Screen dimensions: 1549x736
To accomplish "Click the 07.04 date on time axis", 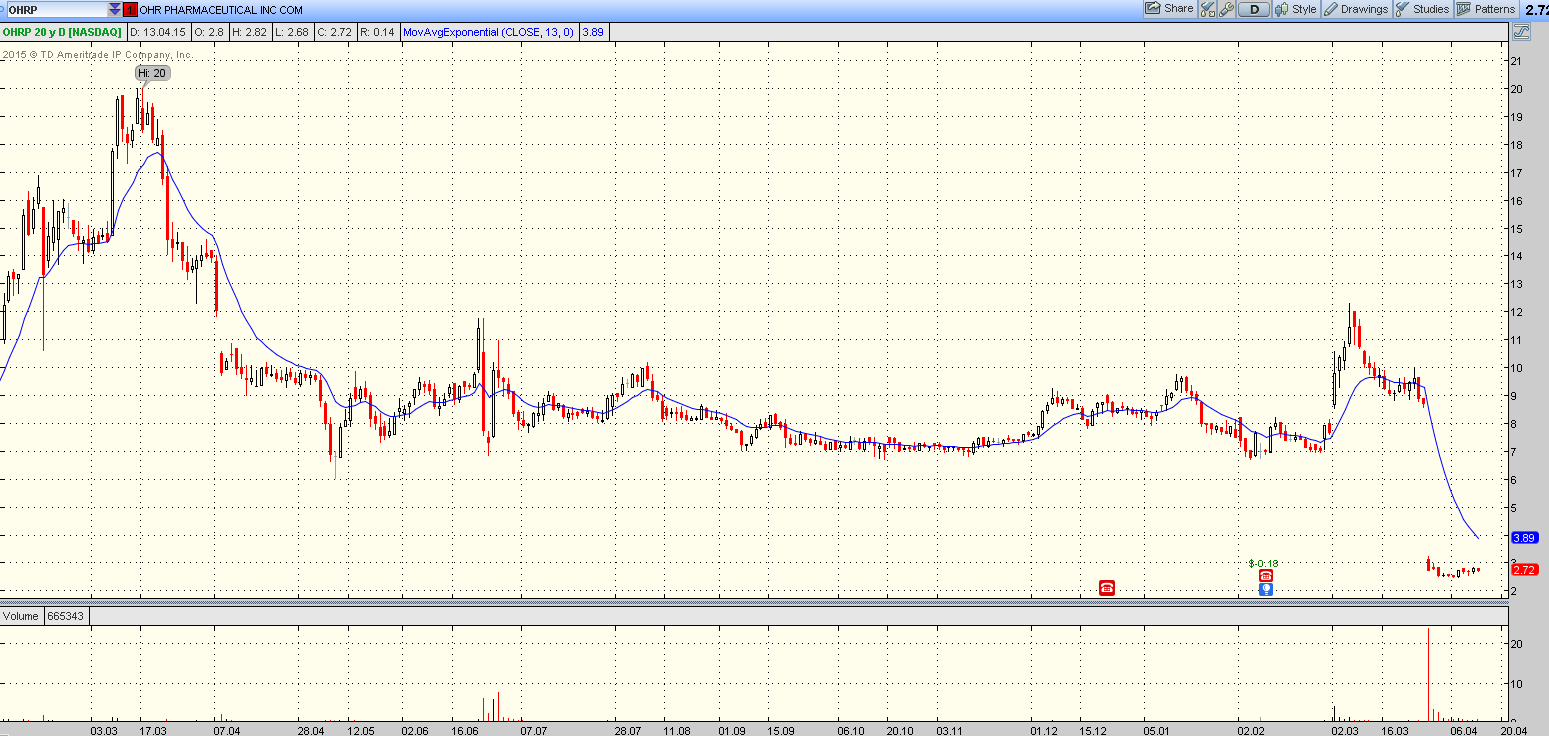I will tap(227, 731).
